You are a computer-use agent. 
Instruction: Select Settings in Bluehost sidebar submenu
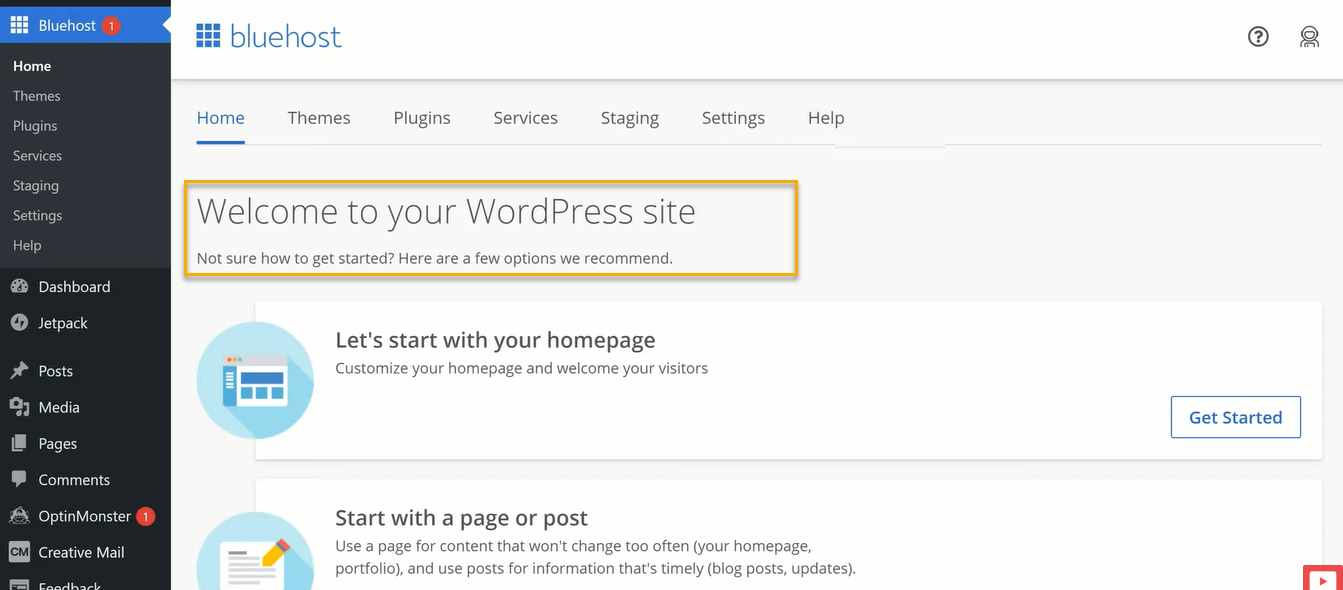(38, 216)
